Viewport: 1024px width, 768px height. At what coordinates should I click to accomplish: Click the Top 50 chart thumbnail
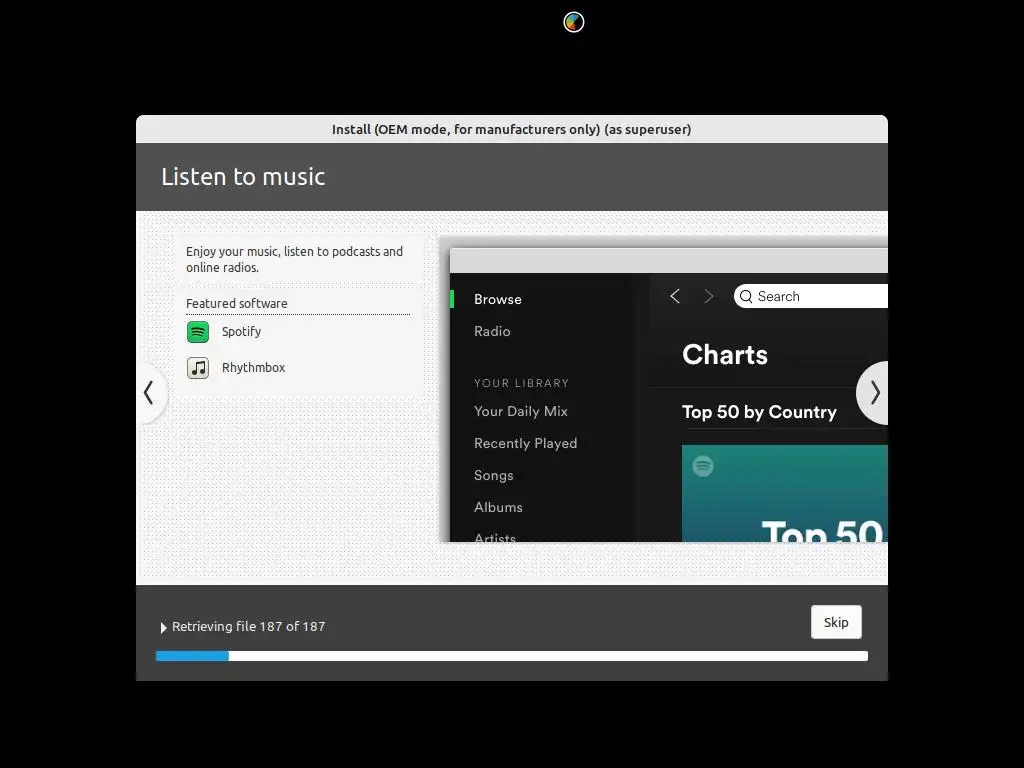(784, 493)
